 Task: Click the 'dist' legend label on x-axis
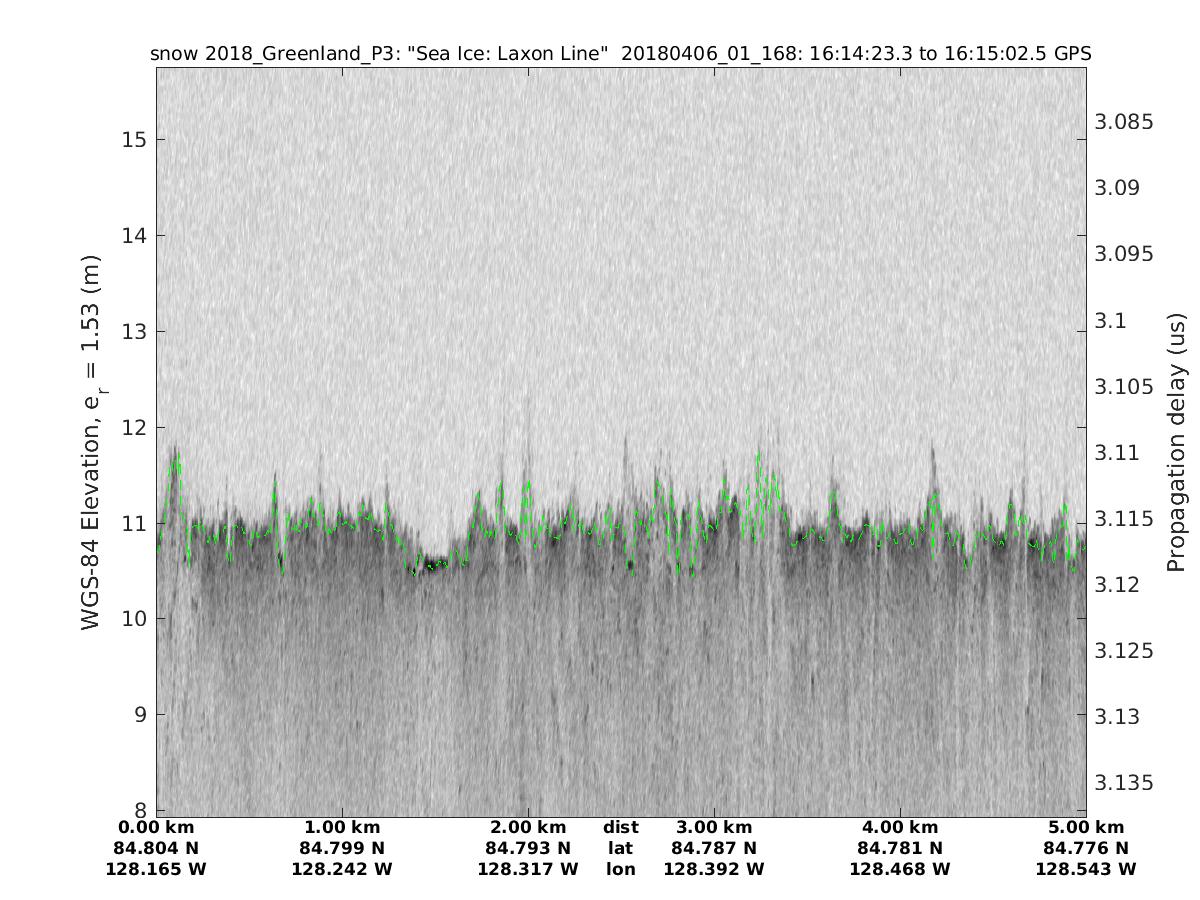click(620, 827)
